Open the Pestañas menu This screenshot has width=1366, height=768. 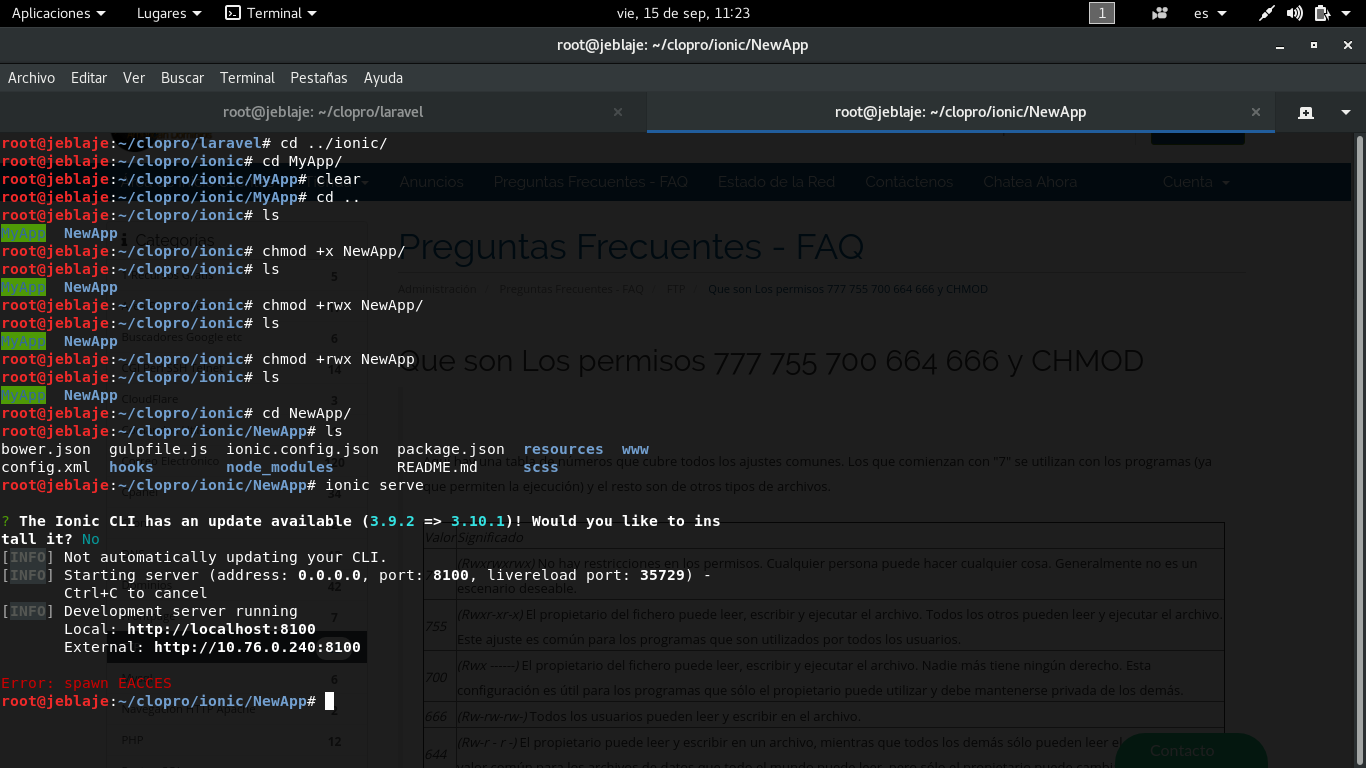pyautogui.click(x=319, y=77)
